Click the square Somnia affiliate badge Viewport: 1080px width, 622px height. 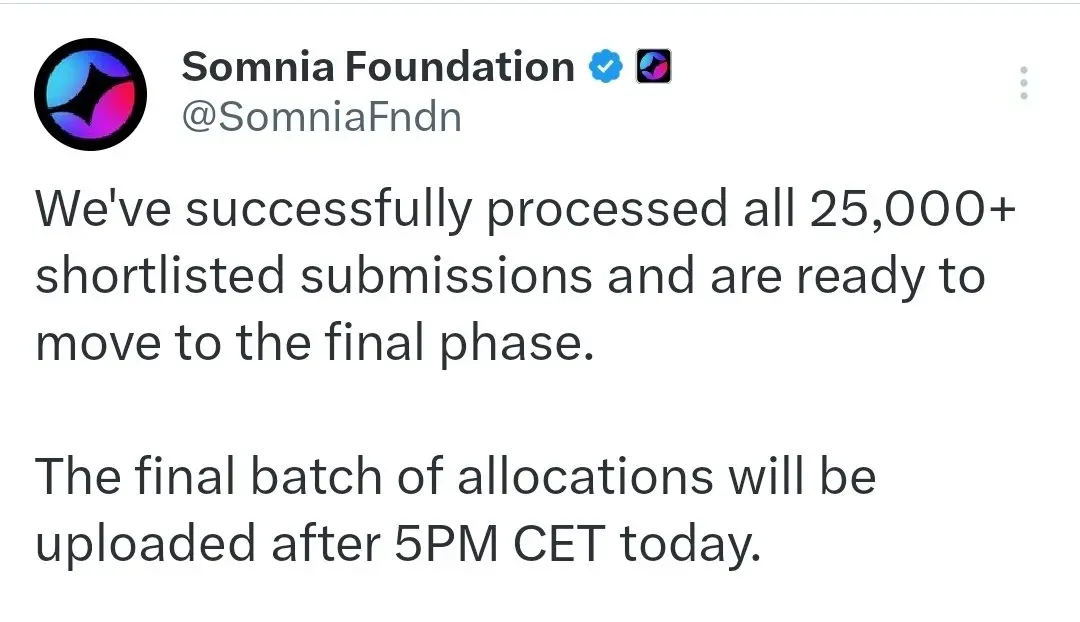click(x=653, y=67)
